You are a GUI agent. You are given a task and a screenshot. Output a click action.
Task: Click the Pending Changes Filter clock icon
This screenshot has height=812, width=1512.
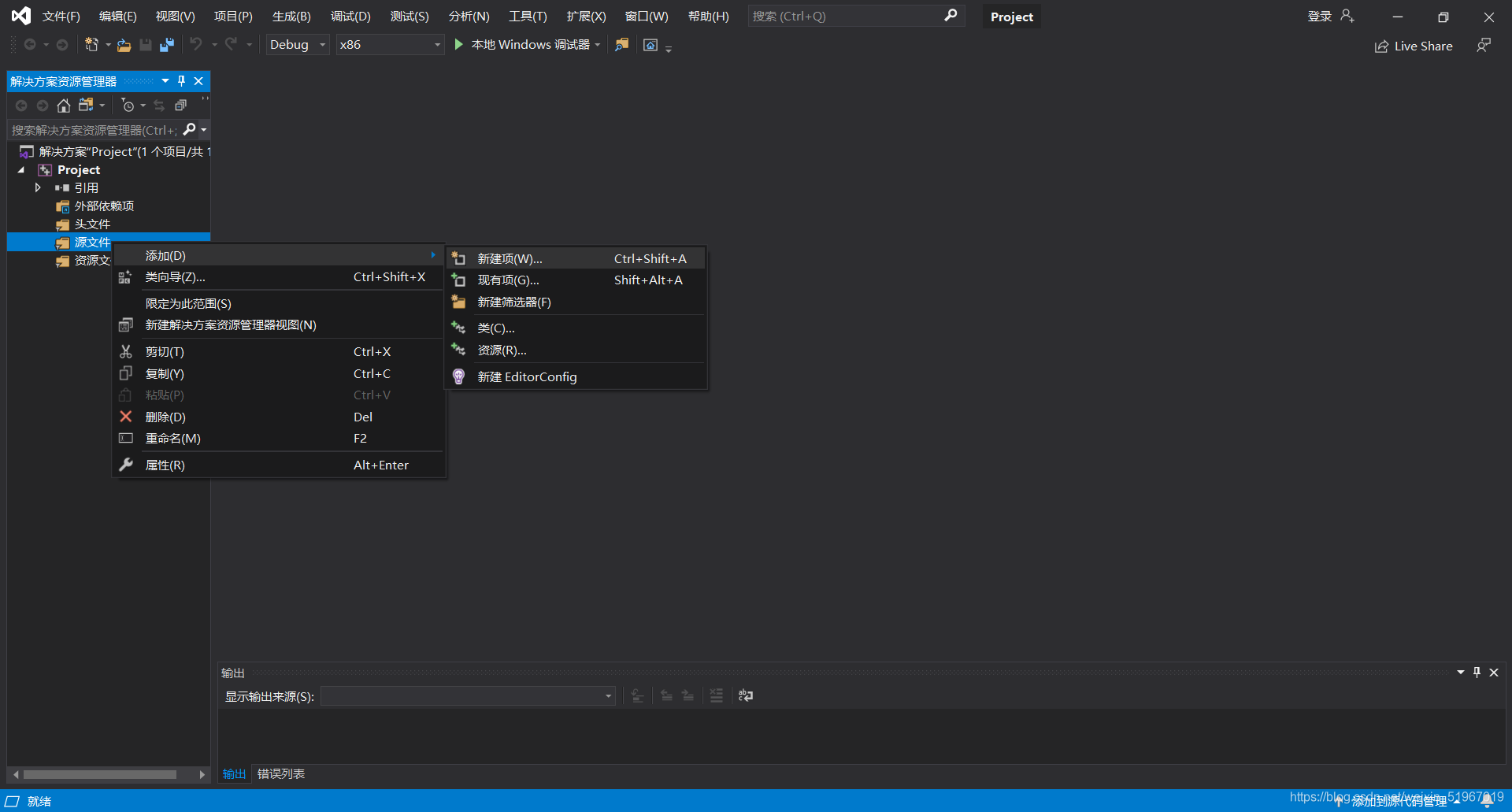tap(128, 106)
